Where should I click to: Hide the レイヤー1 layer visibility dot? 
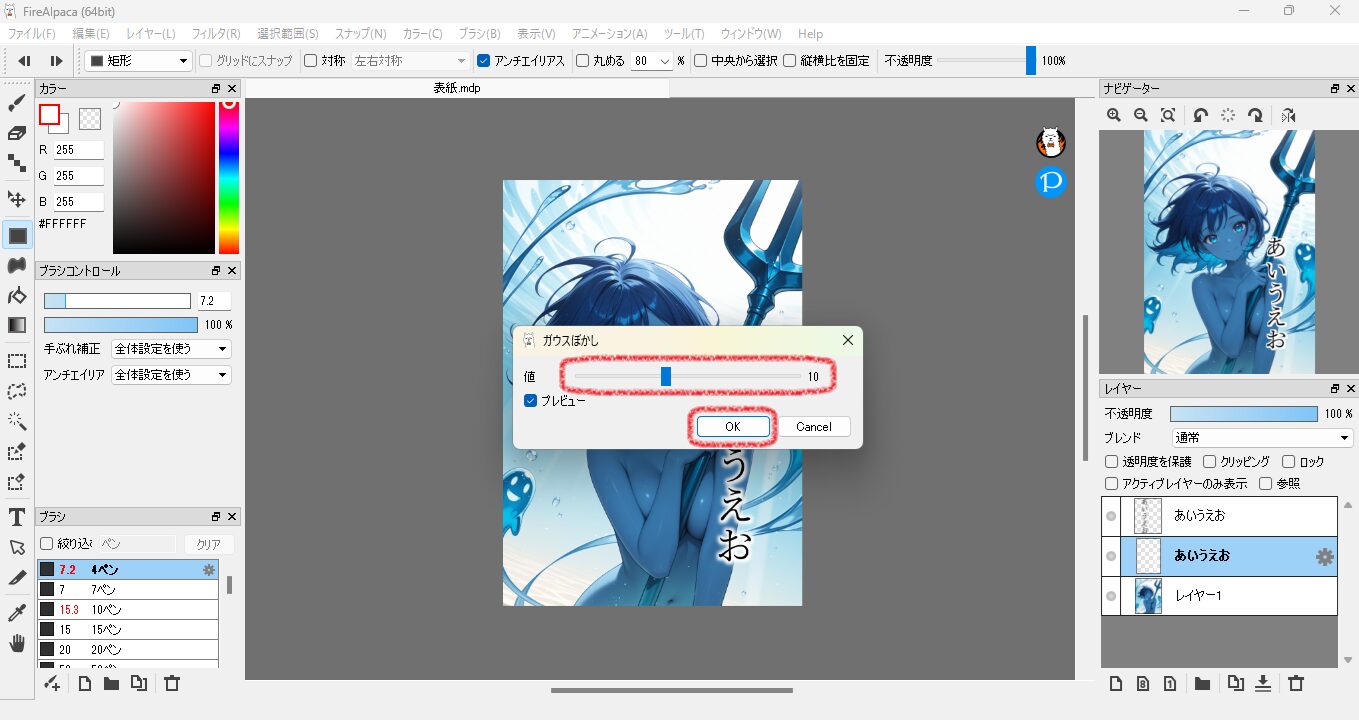click(x=1111, y=596)
